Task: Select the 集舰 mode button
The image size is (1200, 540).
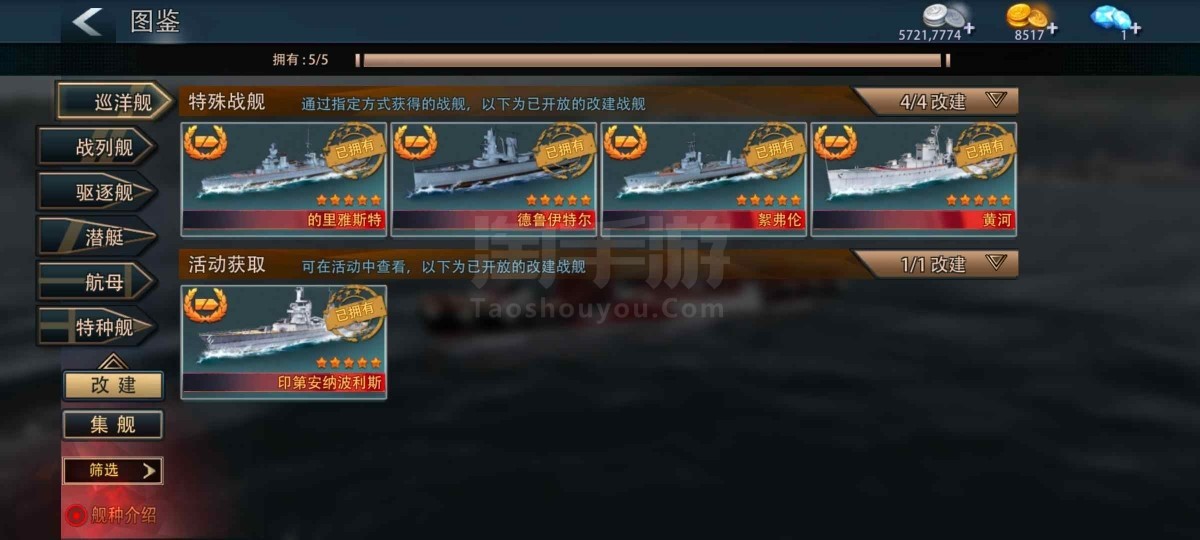Action: 113,424
